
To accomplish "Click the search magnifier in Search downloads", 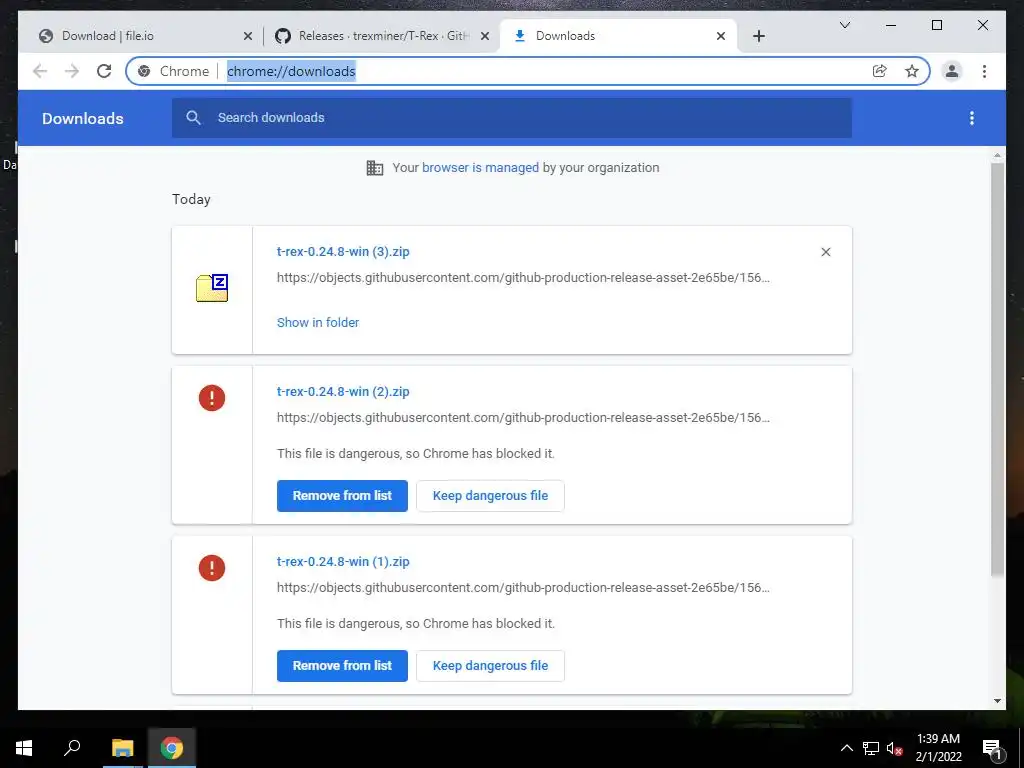I will pyautogui.click(x=193, y=118).
